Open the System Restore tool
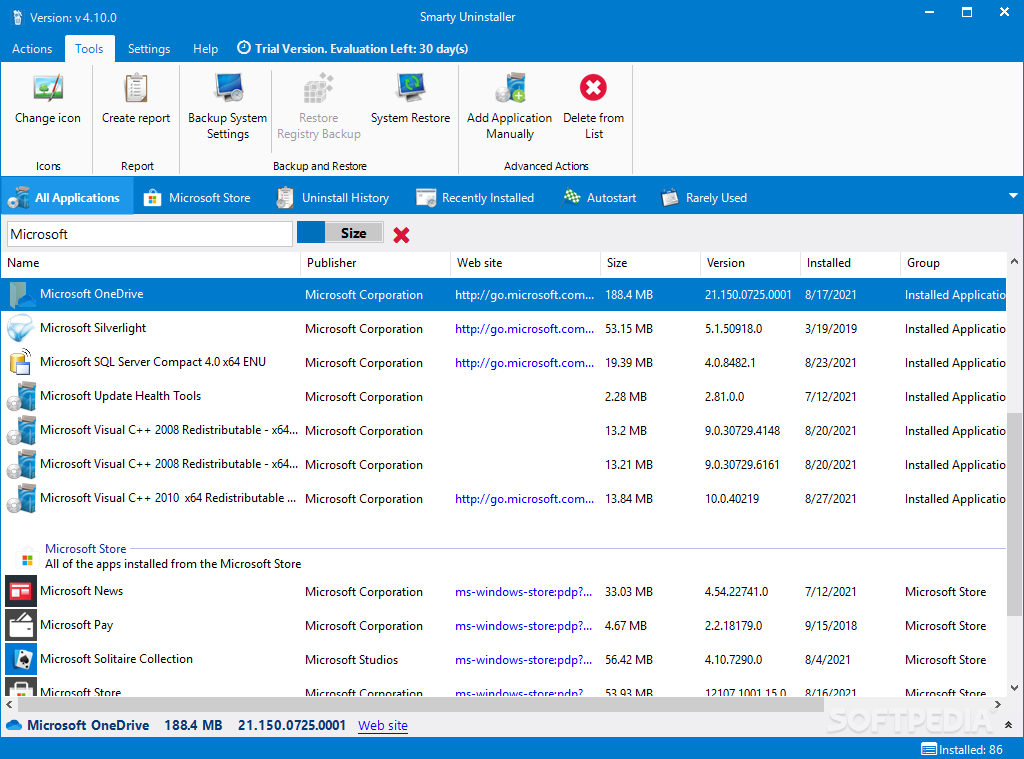This screenshot has height=759, width=1024. pos(410,102)
